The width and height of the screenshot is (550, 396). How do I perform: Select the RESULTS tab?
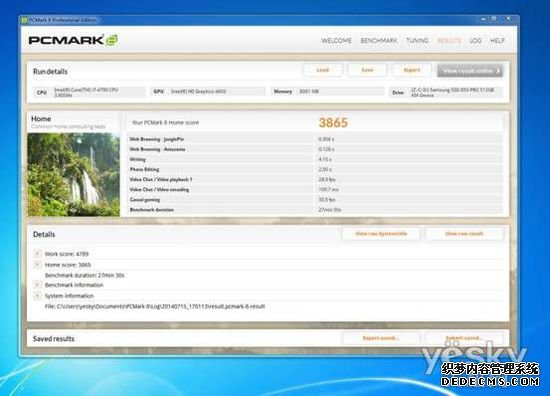[x=449, y=41]
